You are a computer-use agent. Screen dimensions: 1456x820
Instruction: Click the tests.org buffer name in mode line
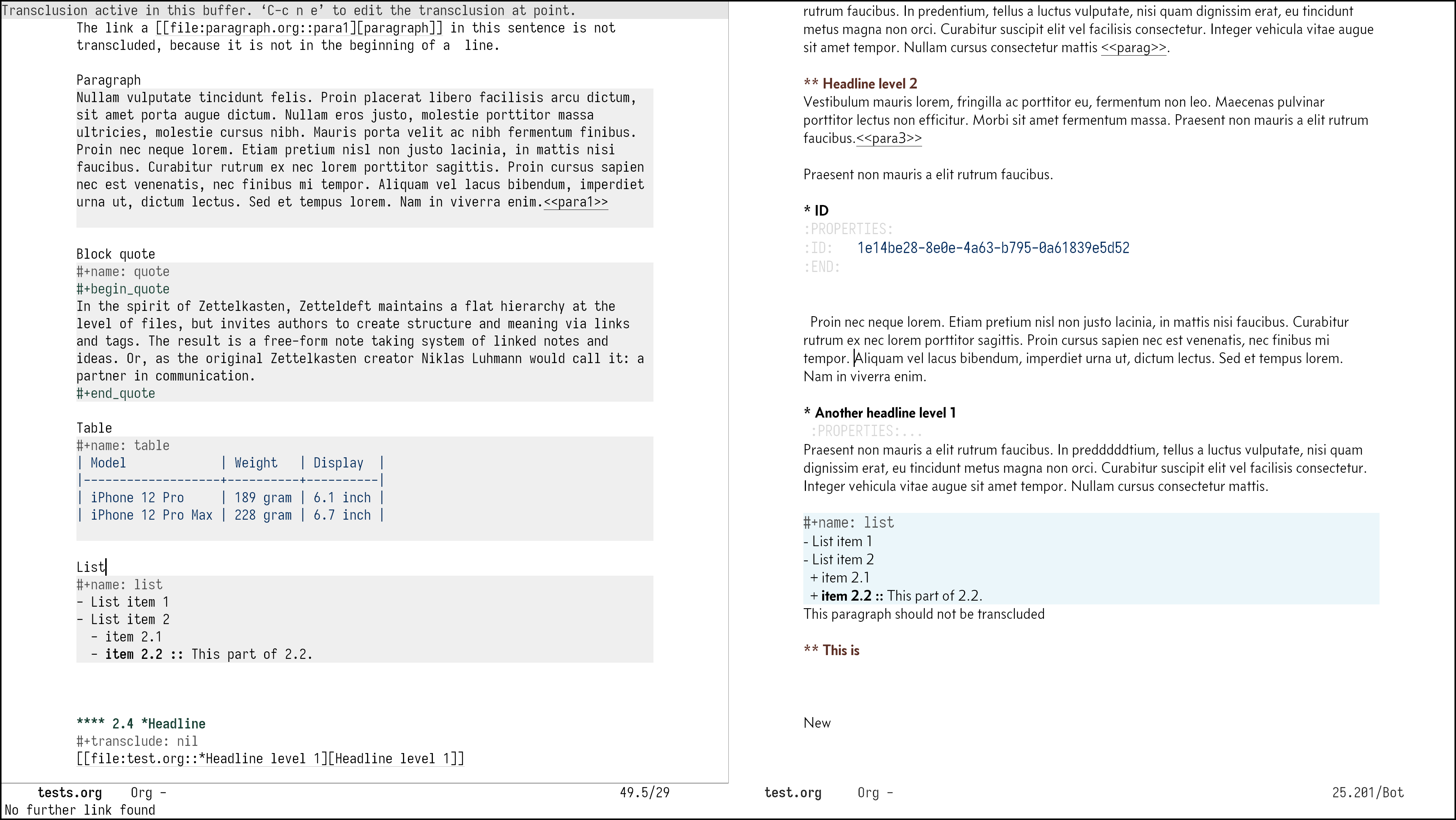[x=70, y=793]
